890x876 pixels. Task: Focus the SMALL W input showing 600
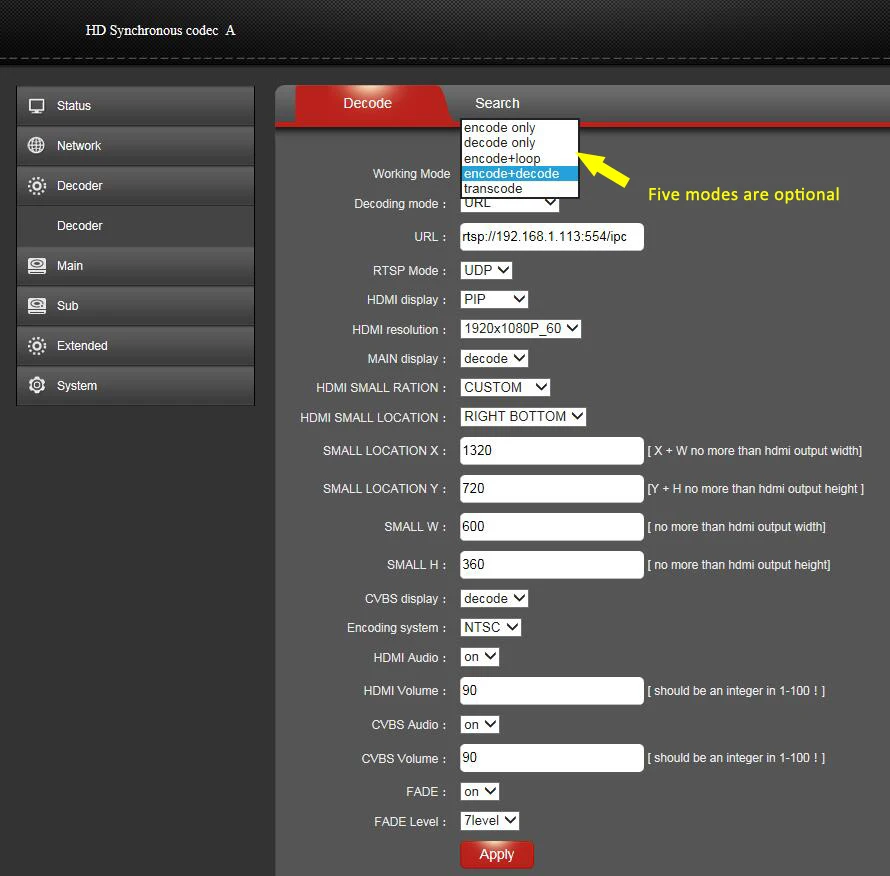[x=552, y=527]
